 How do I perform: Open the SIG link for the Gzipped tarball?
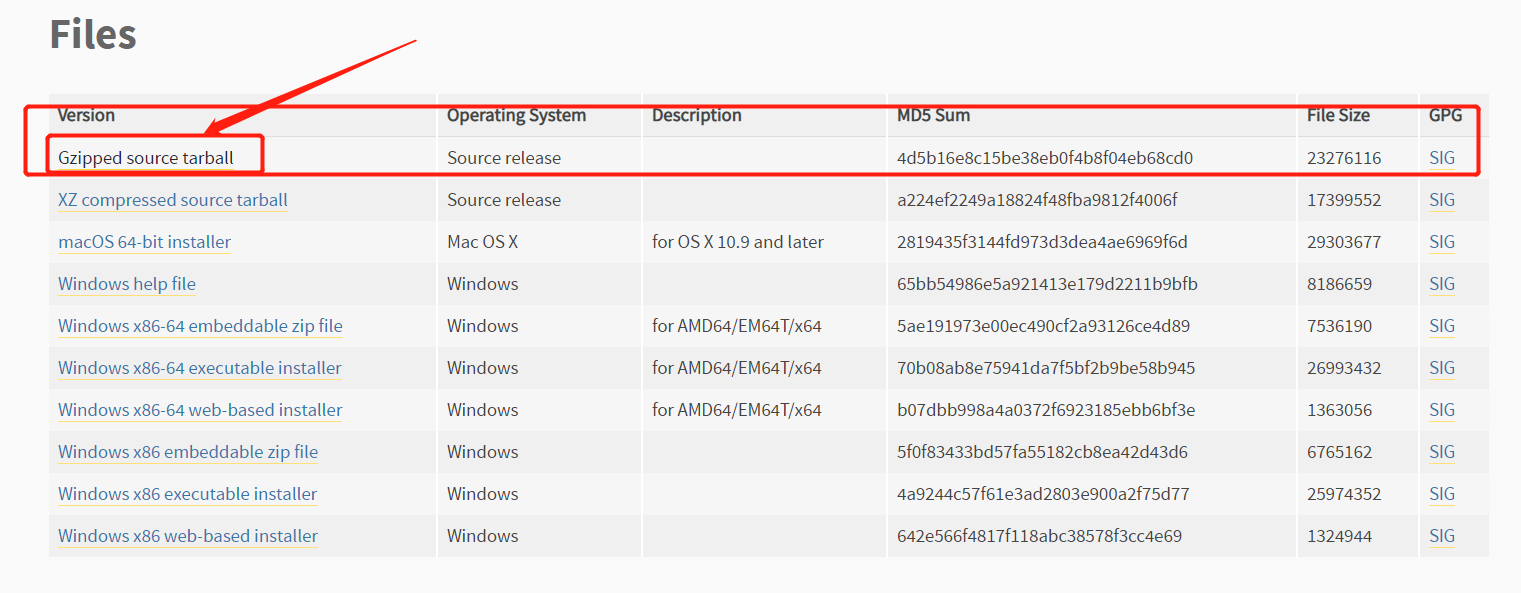coord(1441,157)
